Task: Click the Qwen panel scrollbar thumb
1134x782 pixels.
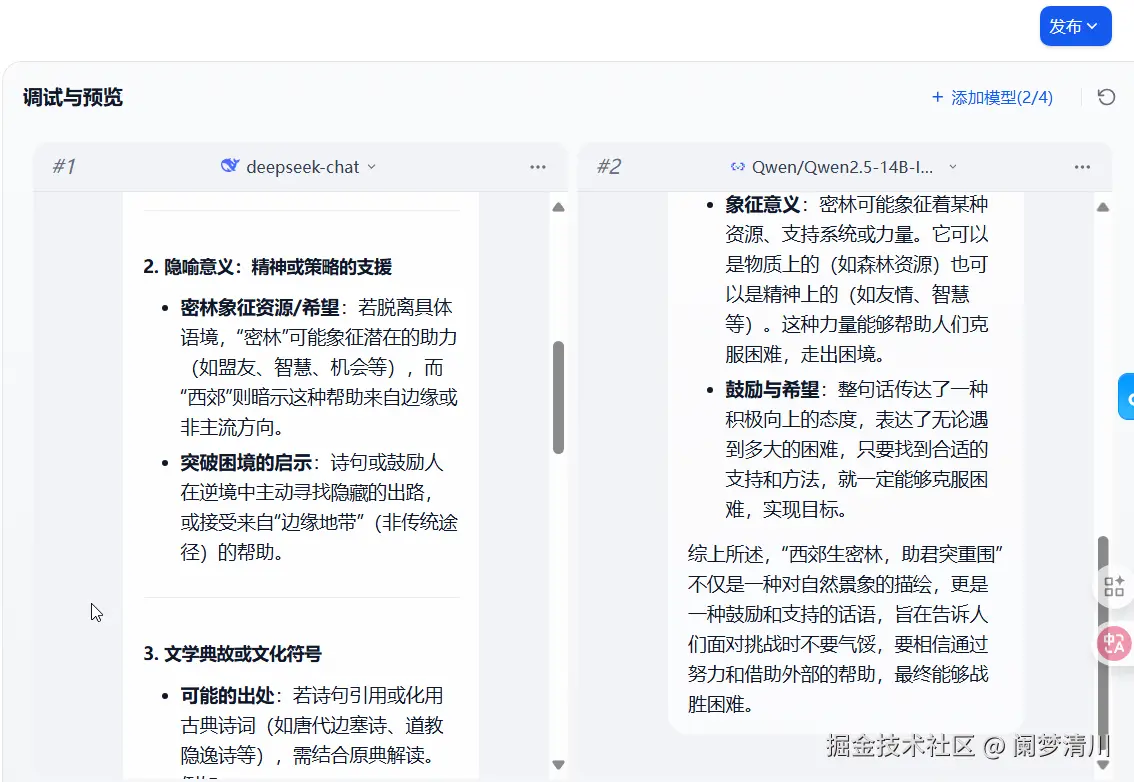Action: coord(1103,644)
